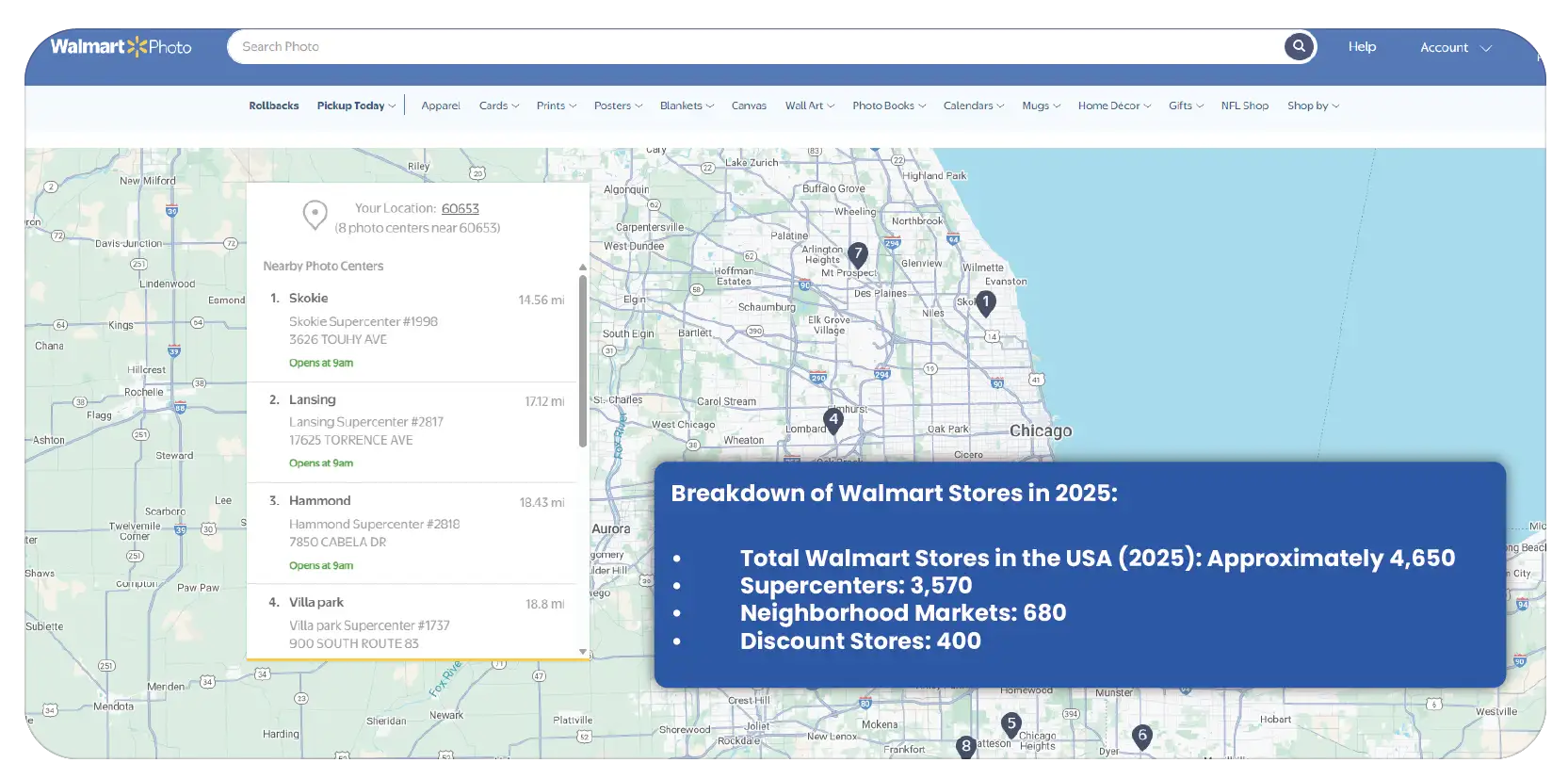Click the Lansing Supercenter #2817 text
Screen dimensions: 1568x779
pyautogui.click(x=366, y=422)
